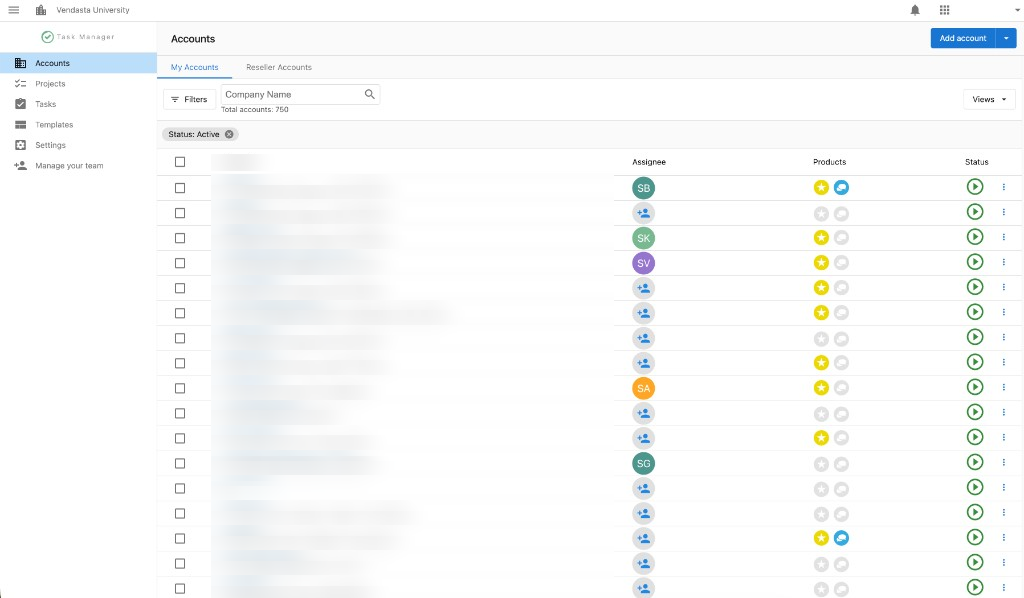The height and width of the screenshot is (598, 1024).
Task: Remove the Status: Active filter chip
Action: (229, 134)
